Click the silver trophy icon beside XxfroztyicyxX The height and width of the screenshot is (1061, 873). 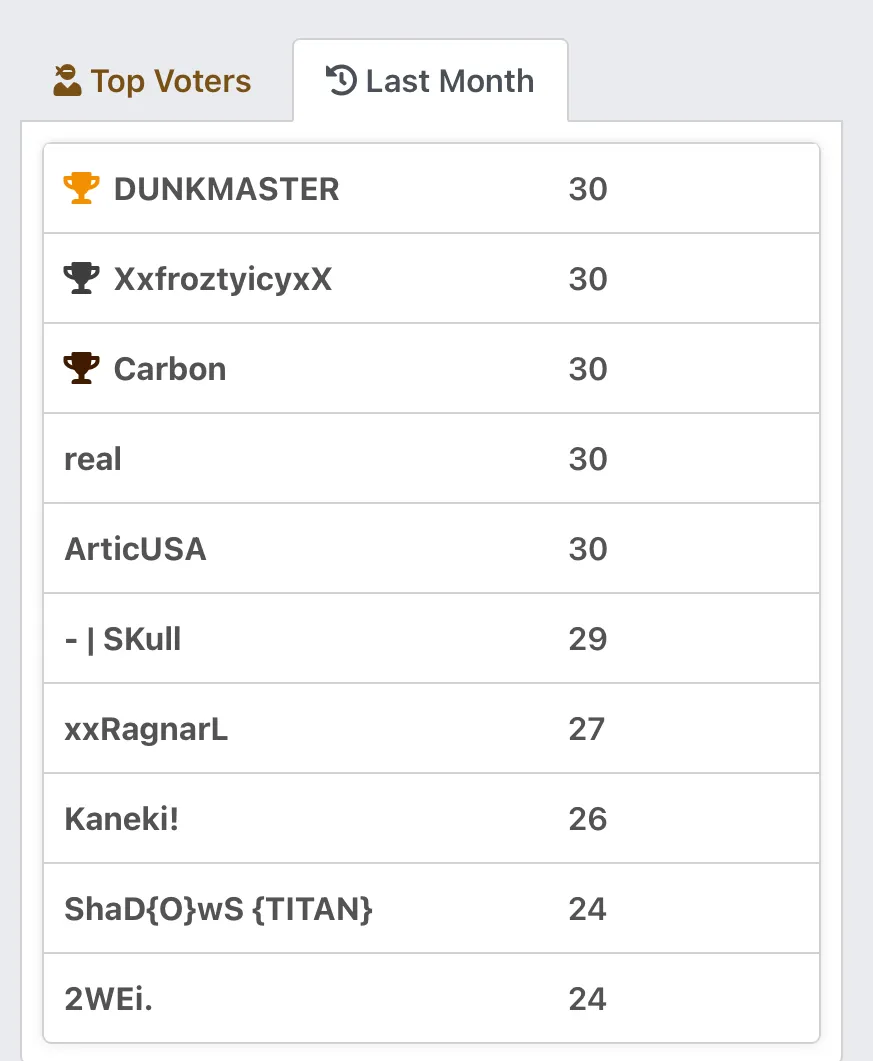coord(81,278)
